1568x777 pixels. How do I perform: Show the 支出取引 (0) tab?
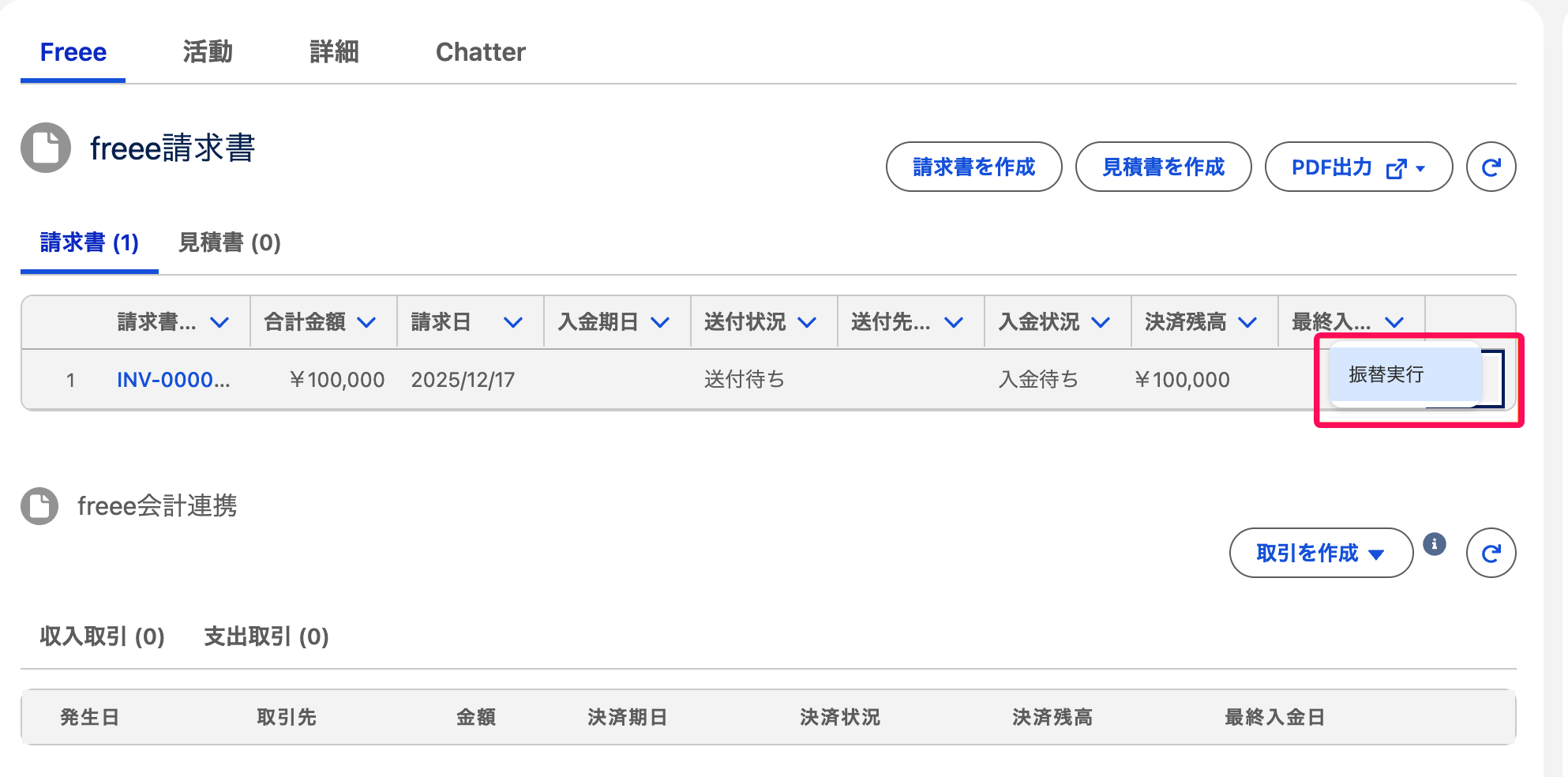click(x=266, y=636)
